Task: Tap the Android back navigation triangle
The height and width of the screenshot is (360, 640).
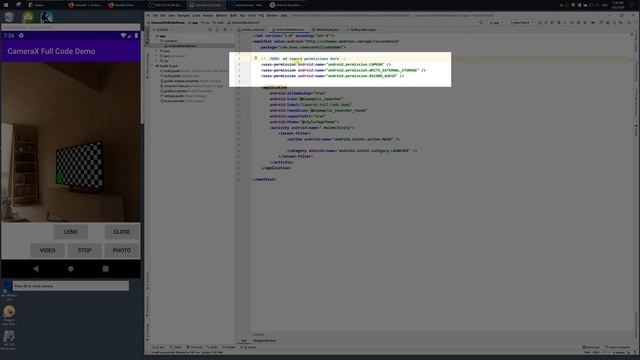Action: (x=36, y=269)
